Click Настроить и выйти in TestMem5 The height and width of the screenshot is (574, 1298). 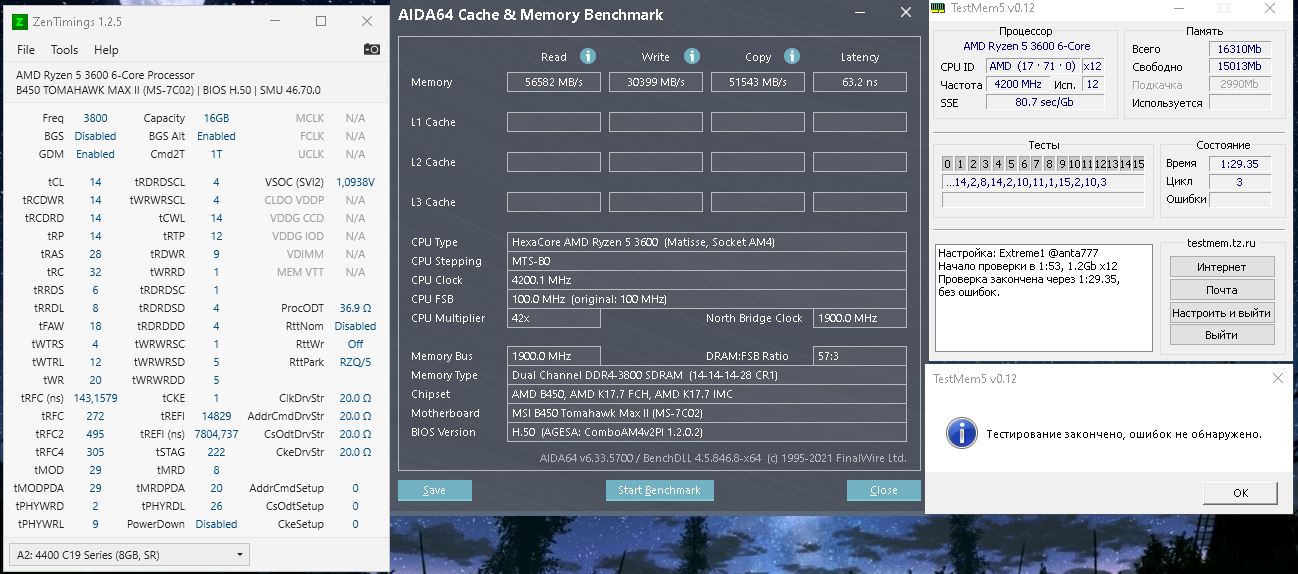1222,313
